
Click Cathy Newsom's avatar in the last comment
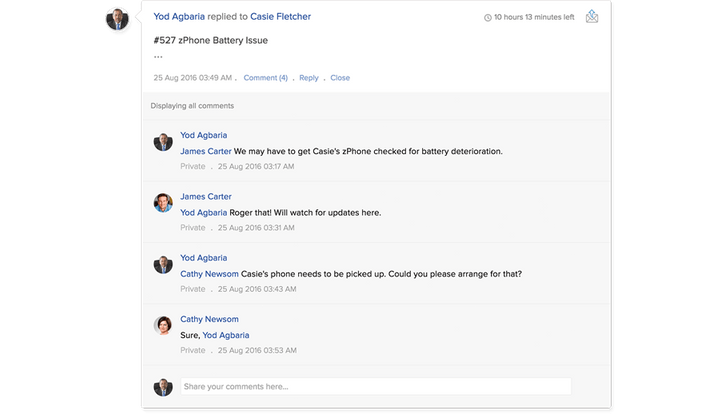pos(163,325)
